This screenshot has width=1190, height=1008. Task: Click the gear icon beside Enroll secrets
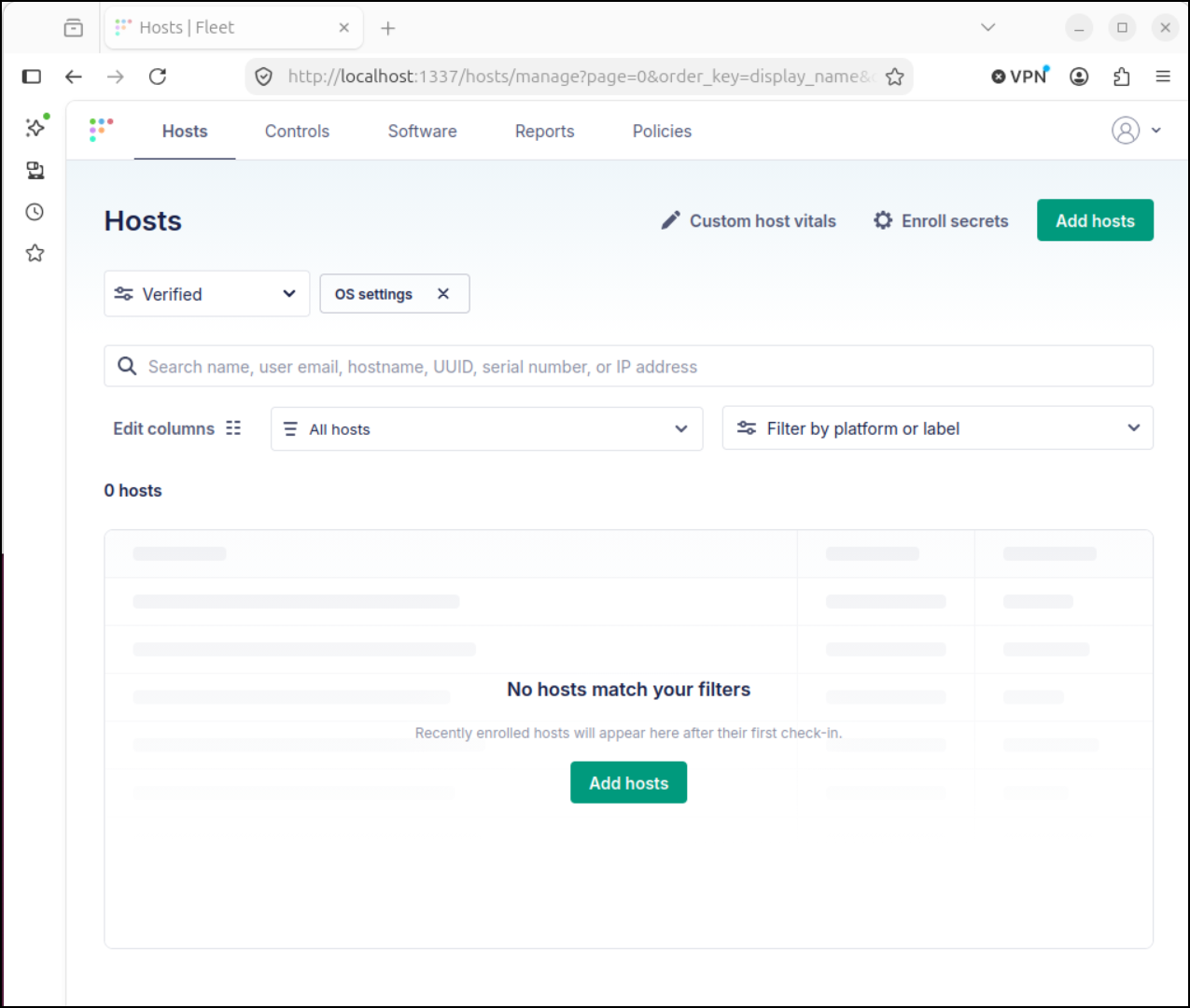(883, 220)
